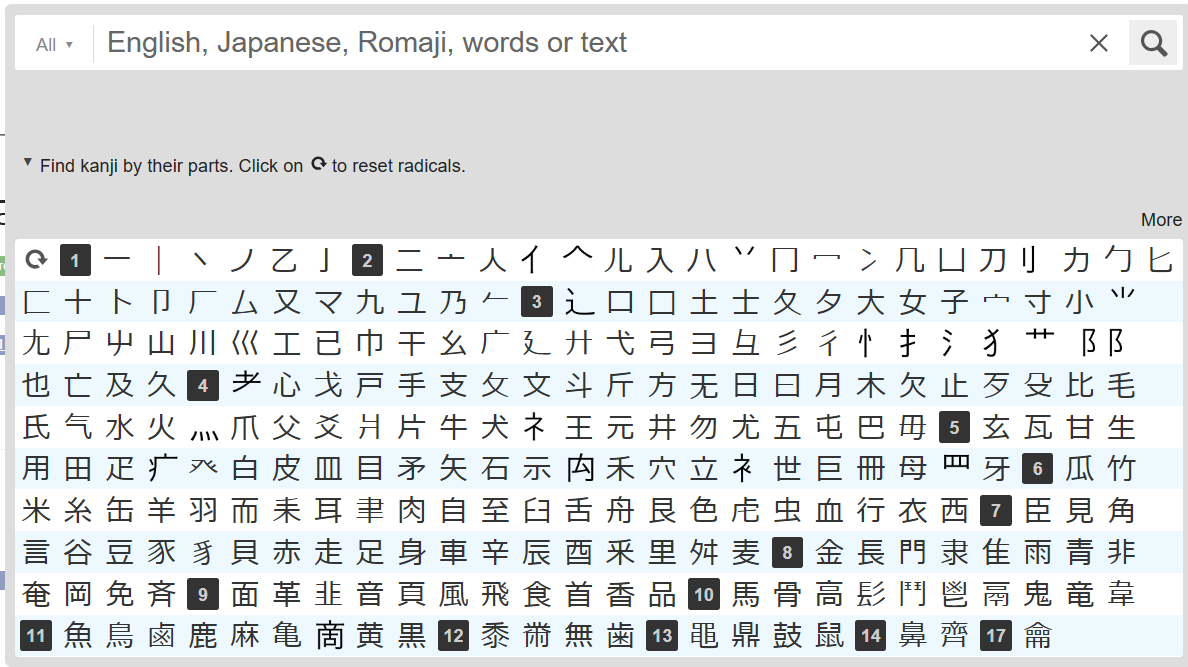Select the 木 tree radical
Screen dimensions: 1188x667
(x=871, y=385)
